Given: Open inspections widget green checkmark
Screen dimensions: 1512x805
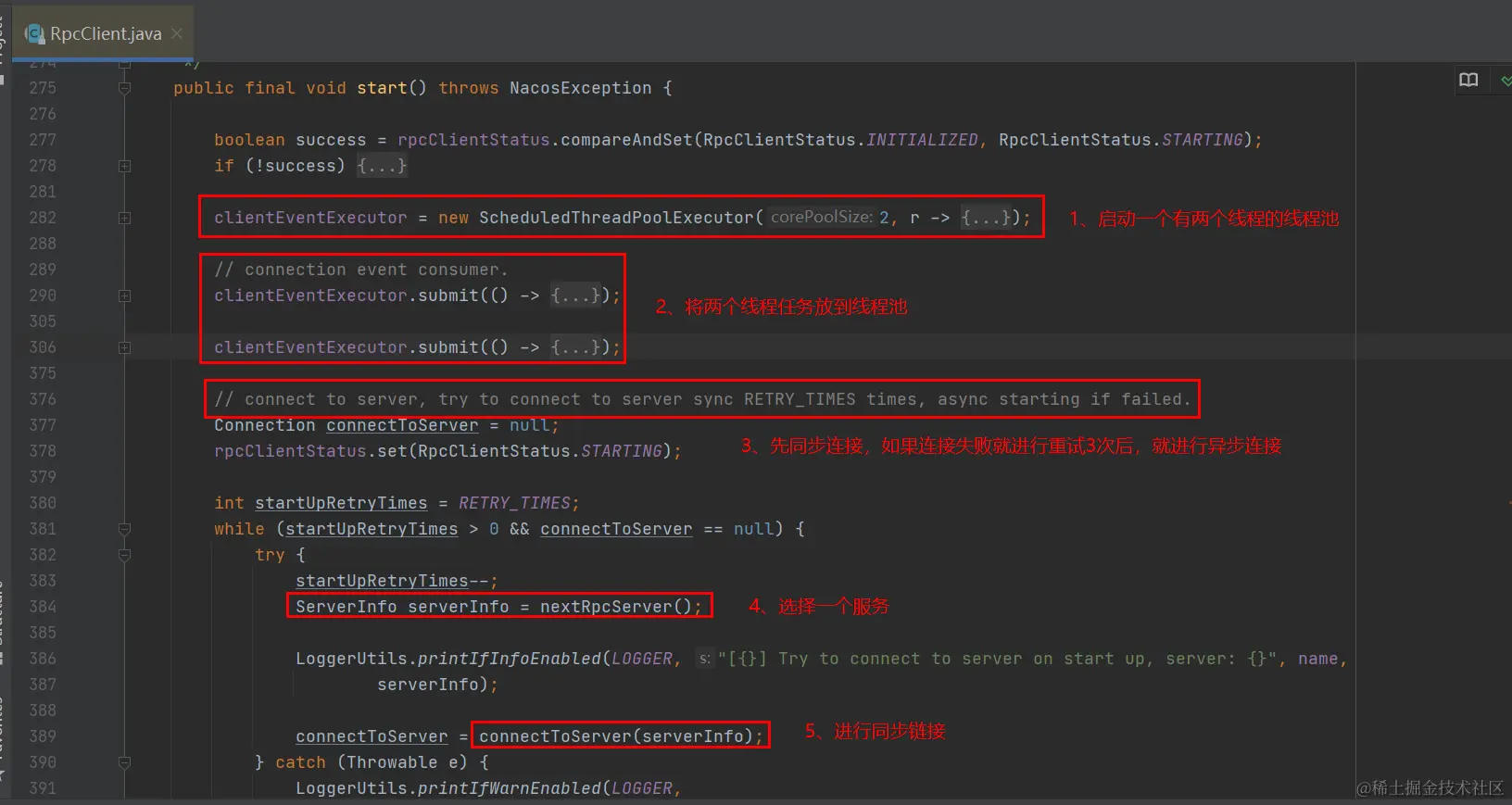Looking at the screenshot, I should pos(1506,81).
